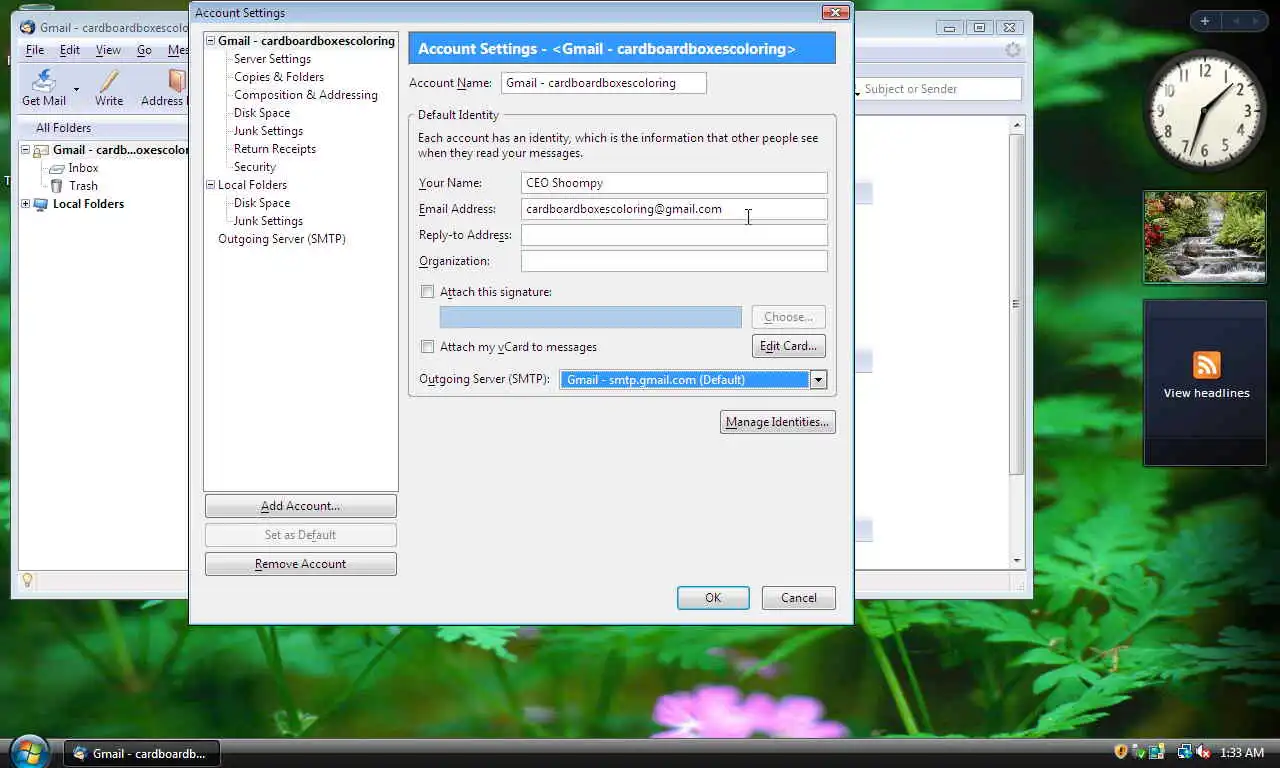Select Security settings page
Image resolution: width=1280 pixels, height=768 pixels.
(x=255, y=167)
